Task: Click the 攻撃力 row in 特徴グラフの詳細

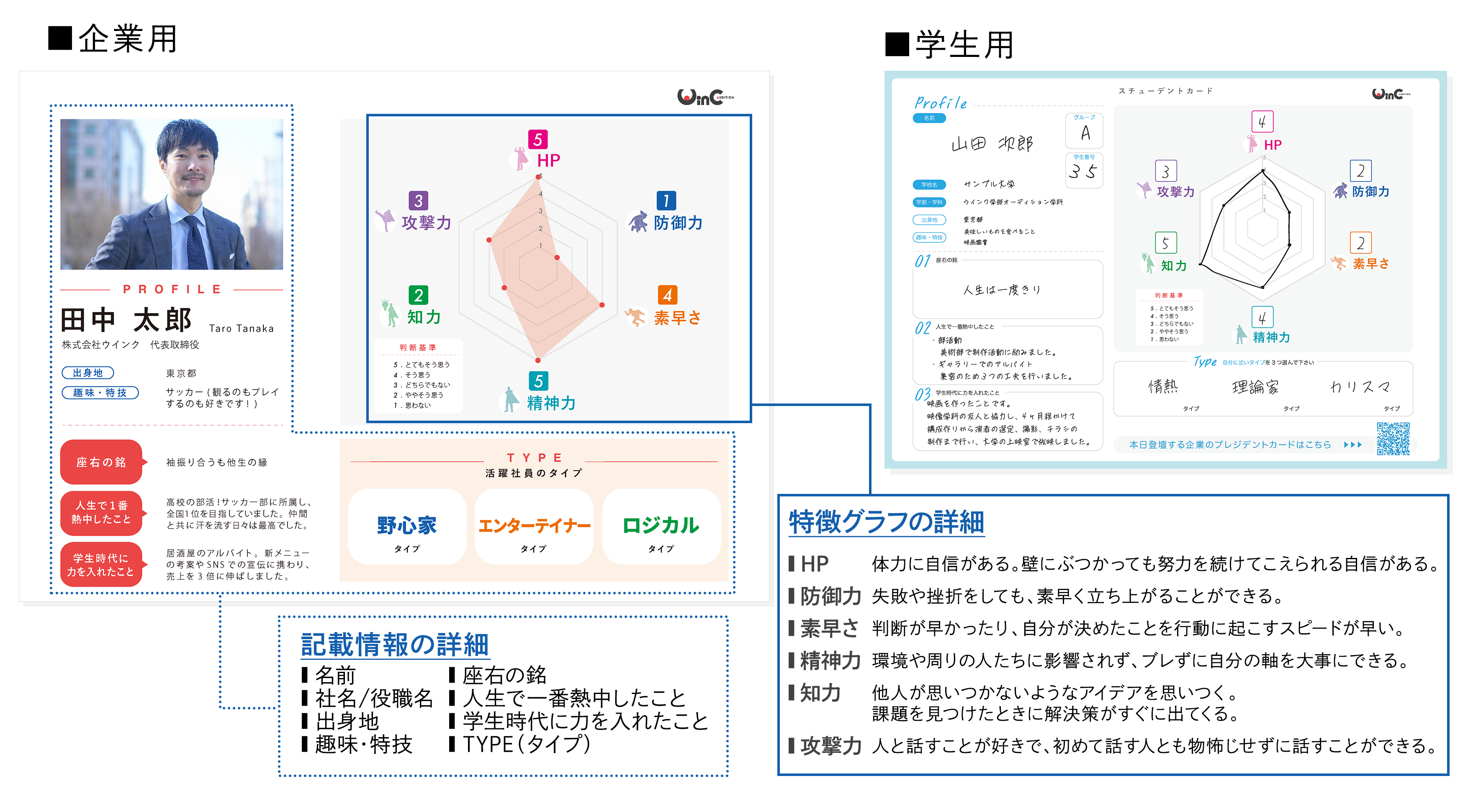Action: [x=1112, y=745]
